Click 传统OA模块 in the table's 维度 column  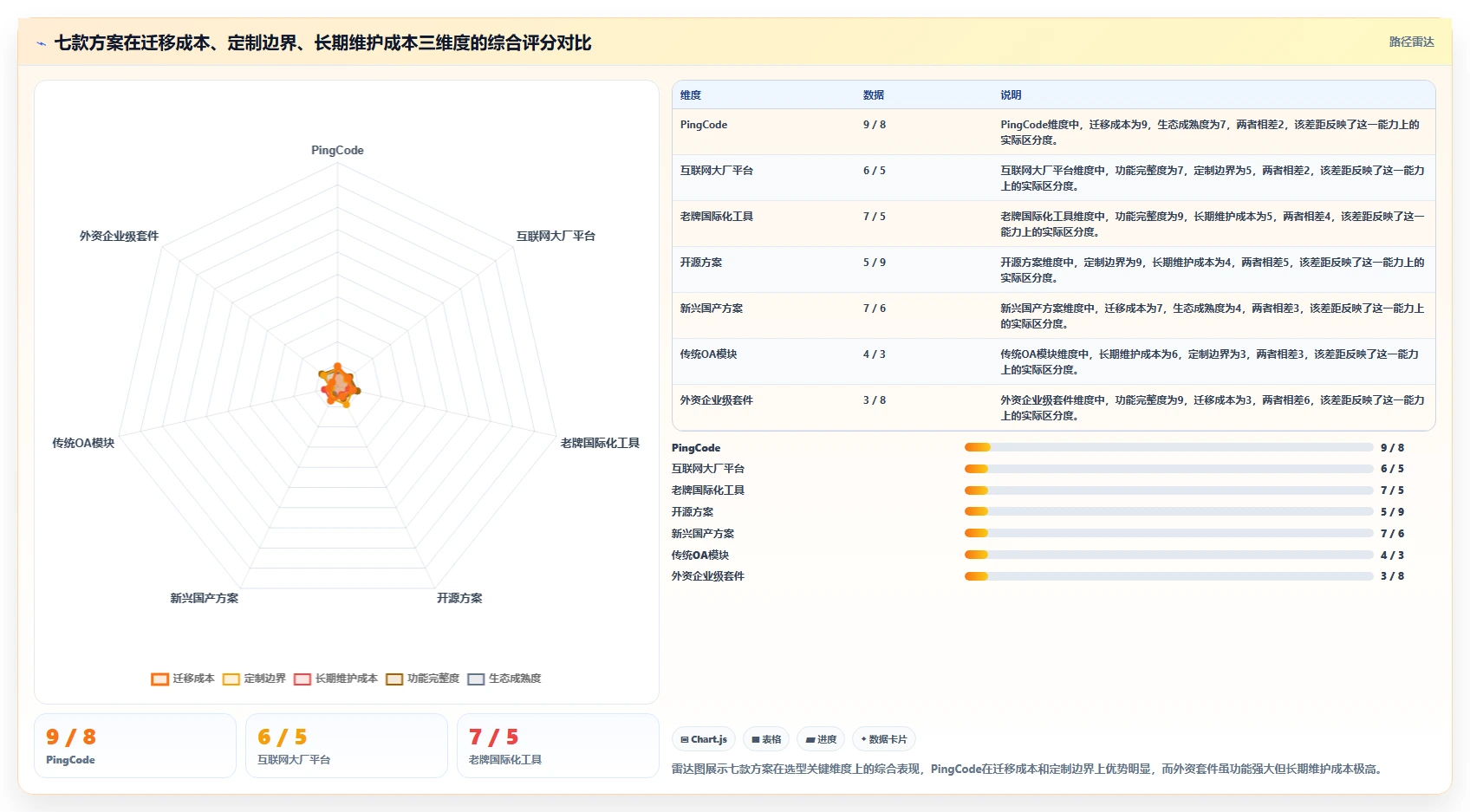pos(709,354)
